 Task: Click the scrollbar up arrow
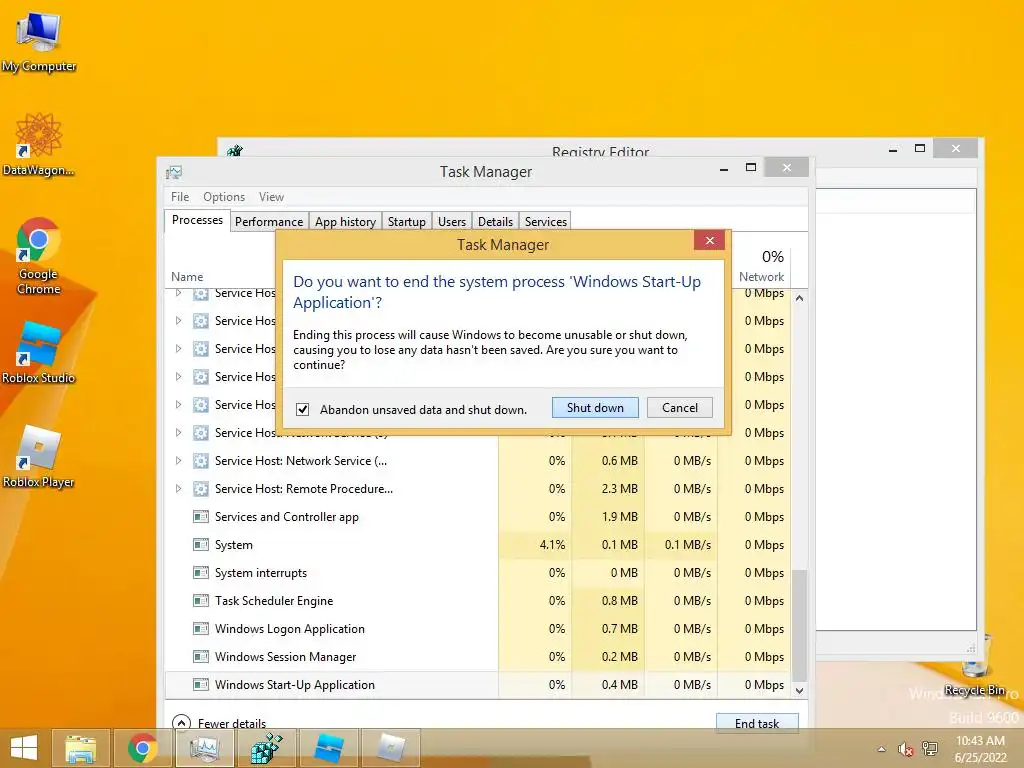[799, 298]
